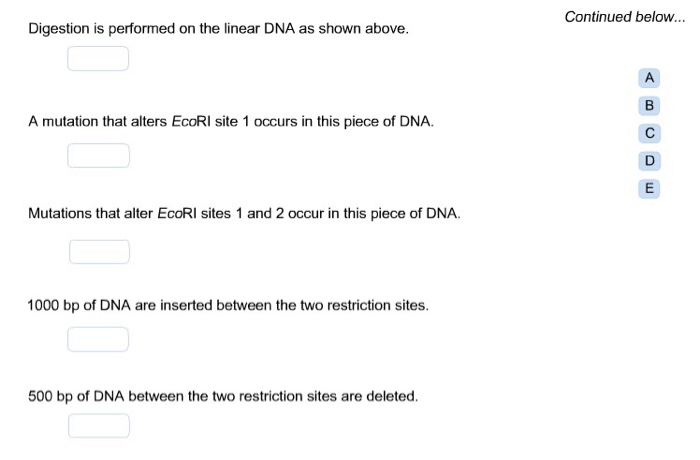700x460 pixels.
Task: Select the answer tile labeled A
Action: click(x=649, y=78)
